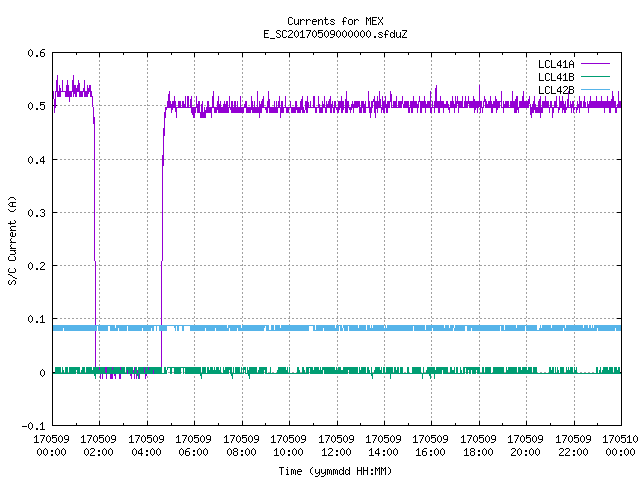Select the filename text E_SC20170509000000.sfduZ
The width and height of the screenshot is (640, 480).
(335, 34)
